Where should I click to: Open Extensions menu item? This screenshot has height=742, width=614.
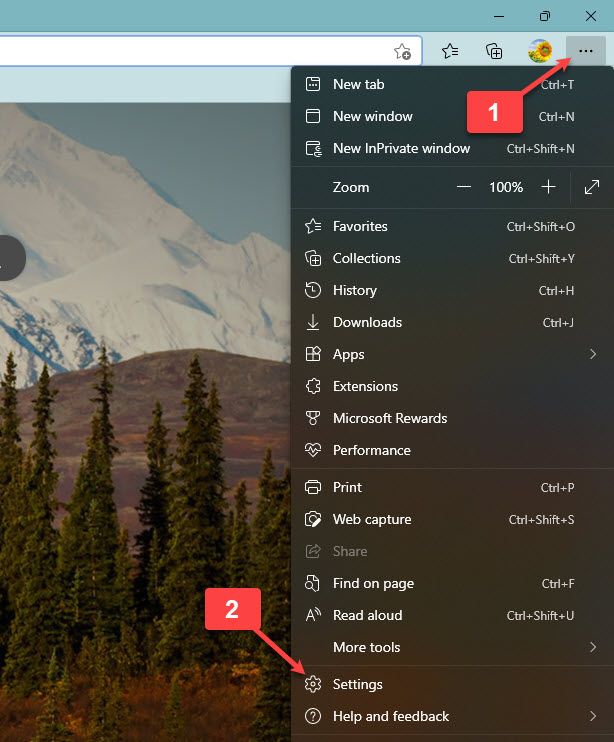pyautogui.click(x=365, y=386)
